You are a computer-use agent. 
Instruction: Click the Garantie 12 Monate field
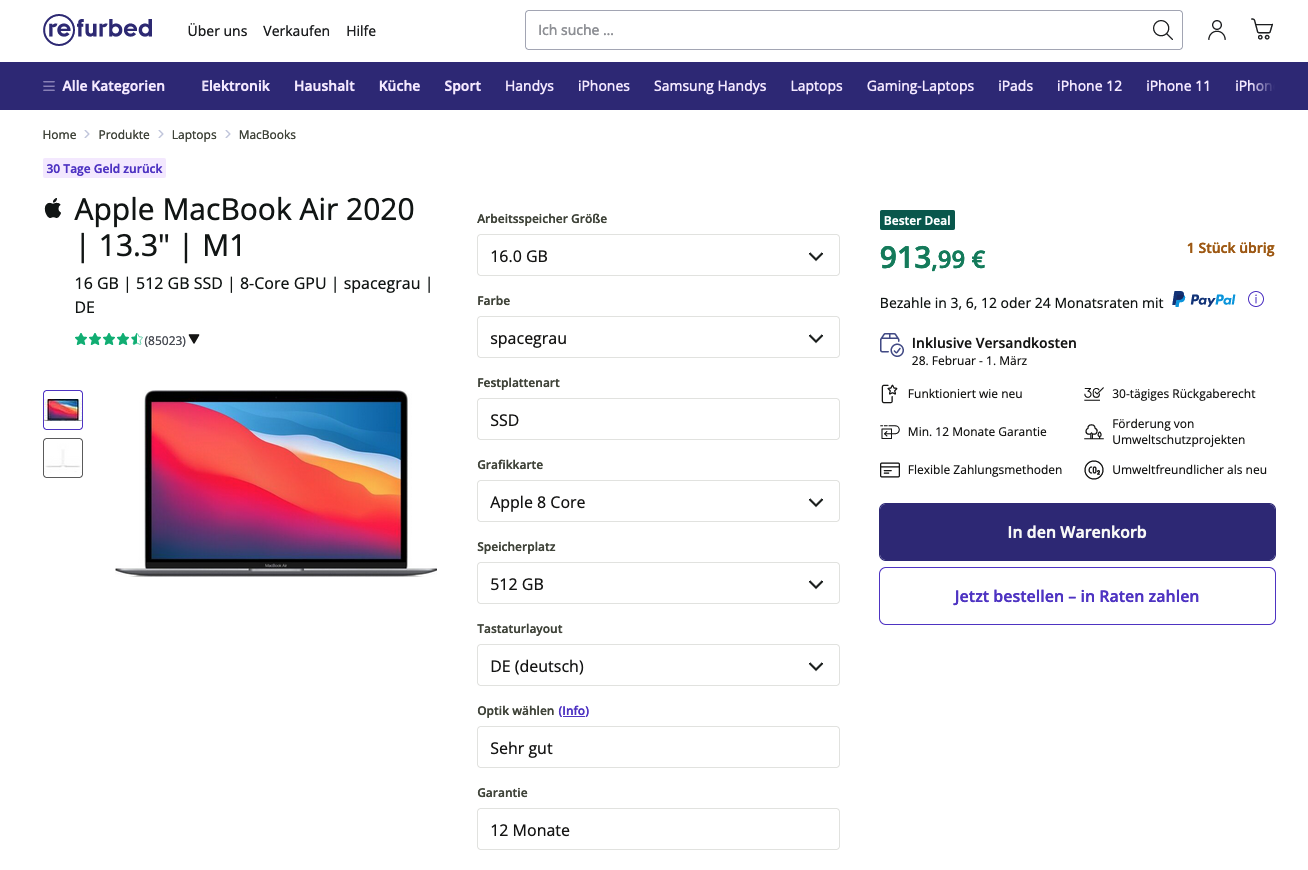(658, 829)
